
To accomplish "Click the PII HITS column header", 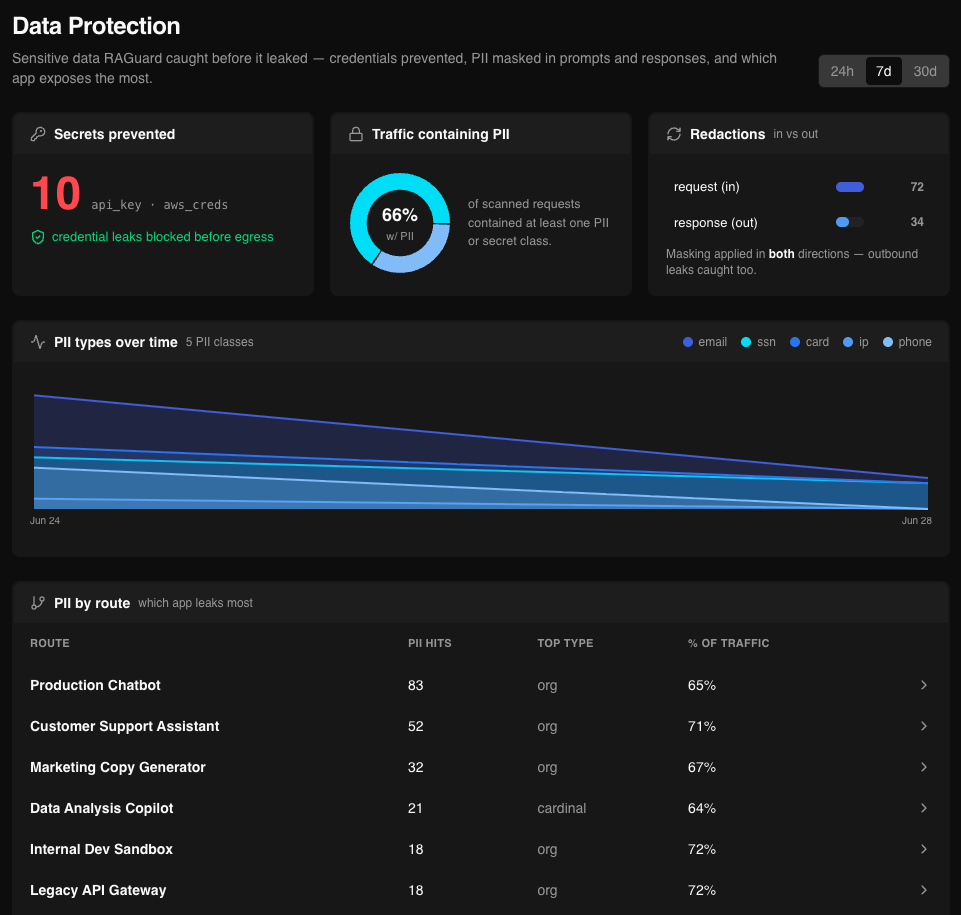I will 430,643.
